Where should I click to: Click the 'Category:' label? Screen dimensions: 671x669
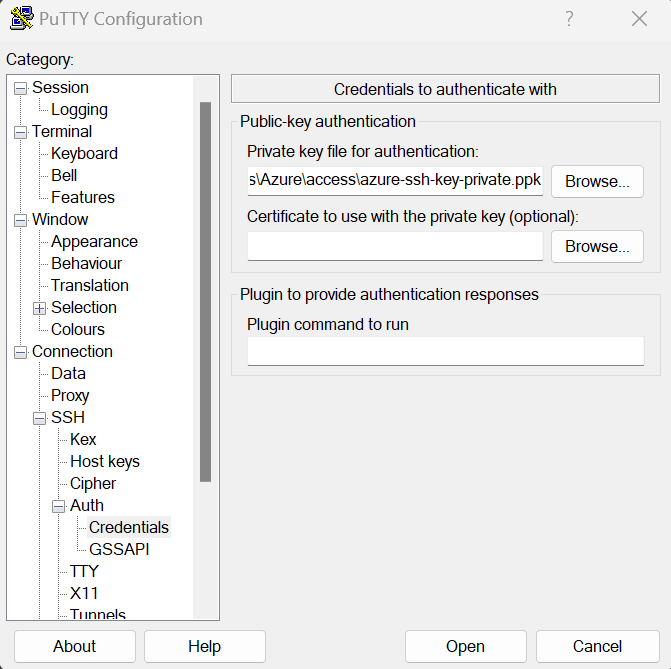pyautogui.click(x=40, y=59)
